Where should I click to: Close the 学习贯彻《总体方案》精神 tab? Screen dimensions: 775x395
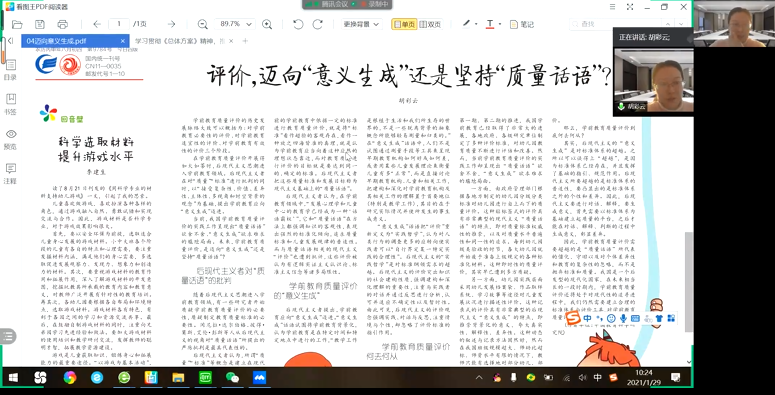231,41
